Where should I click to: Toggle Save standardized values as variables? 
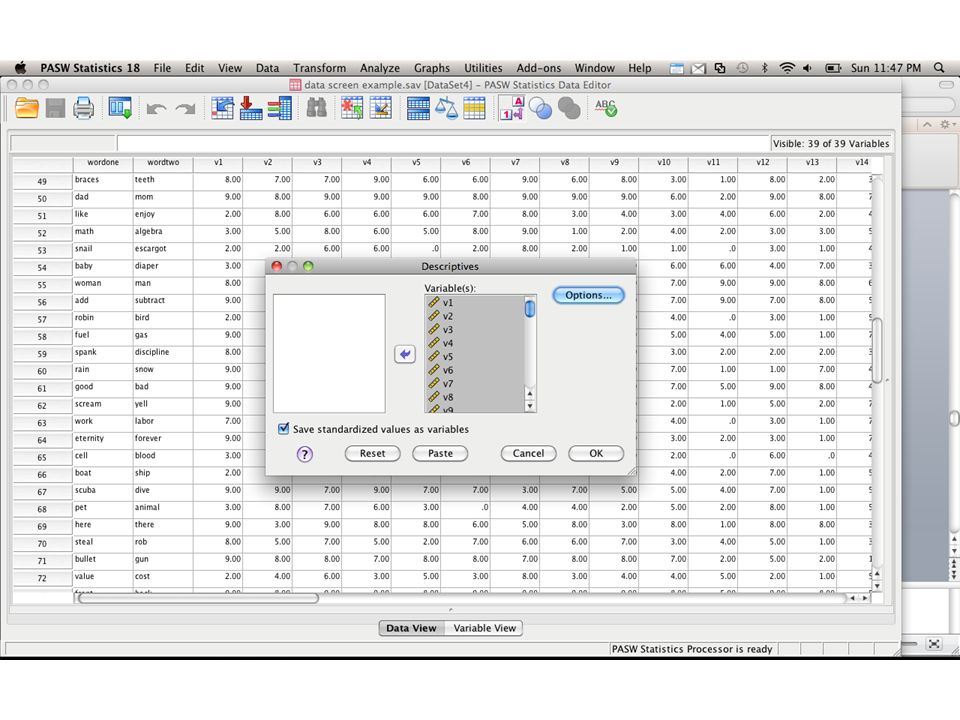coord(283,429)
